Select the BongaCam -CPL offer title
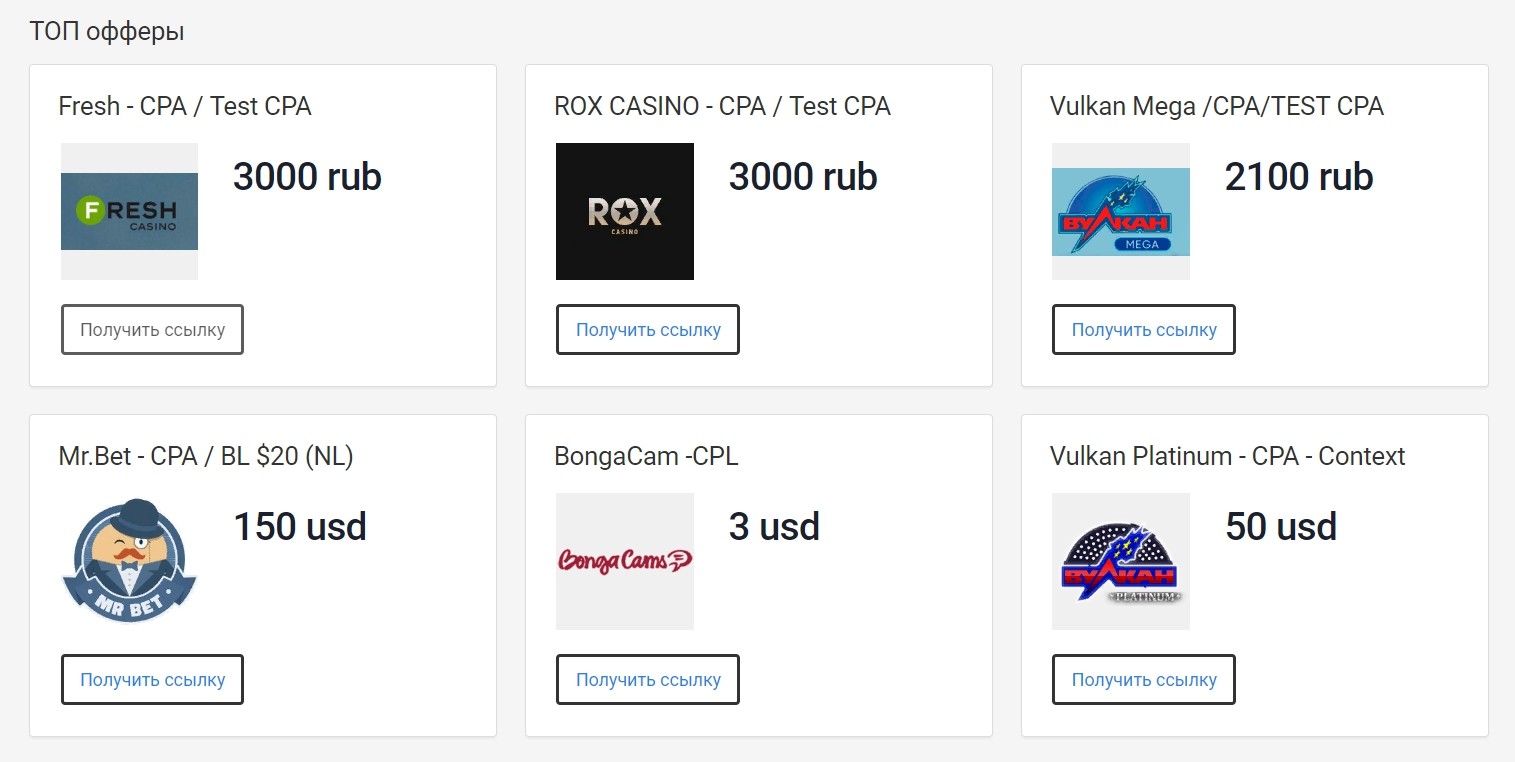Screen dimensions: 1515x762 [x=646, y=456]
